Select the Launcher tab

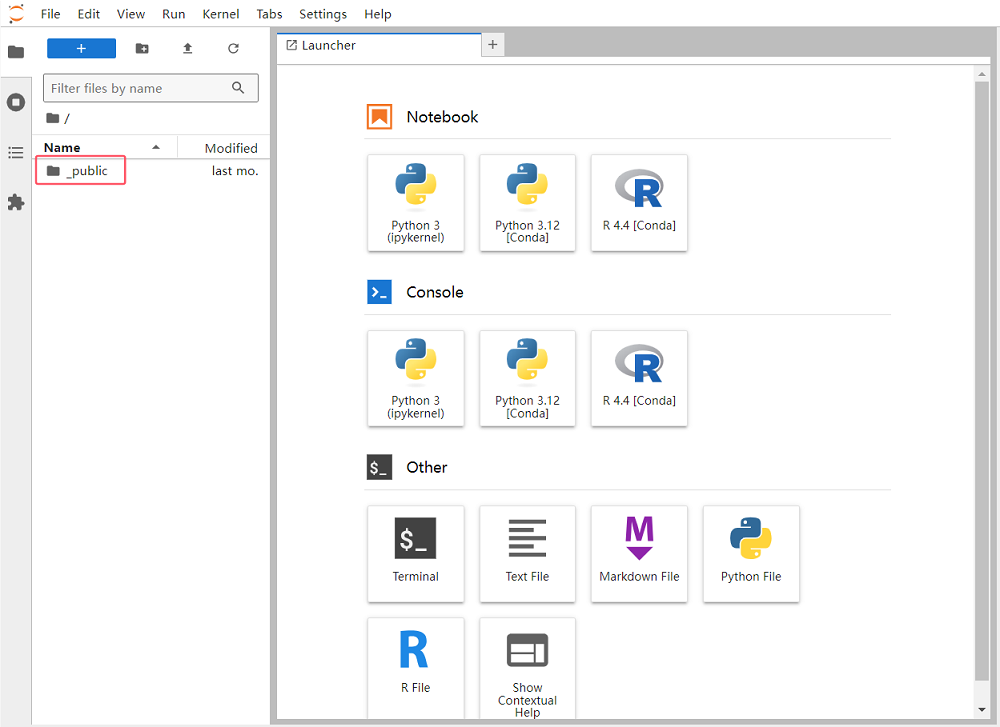379,45
